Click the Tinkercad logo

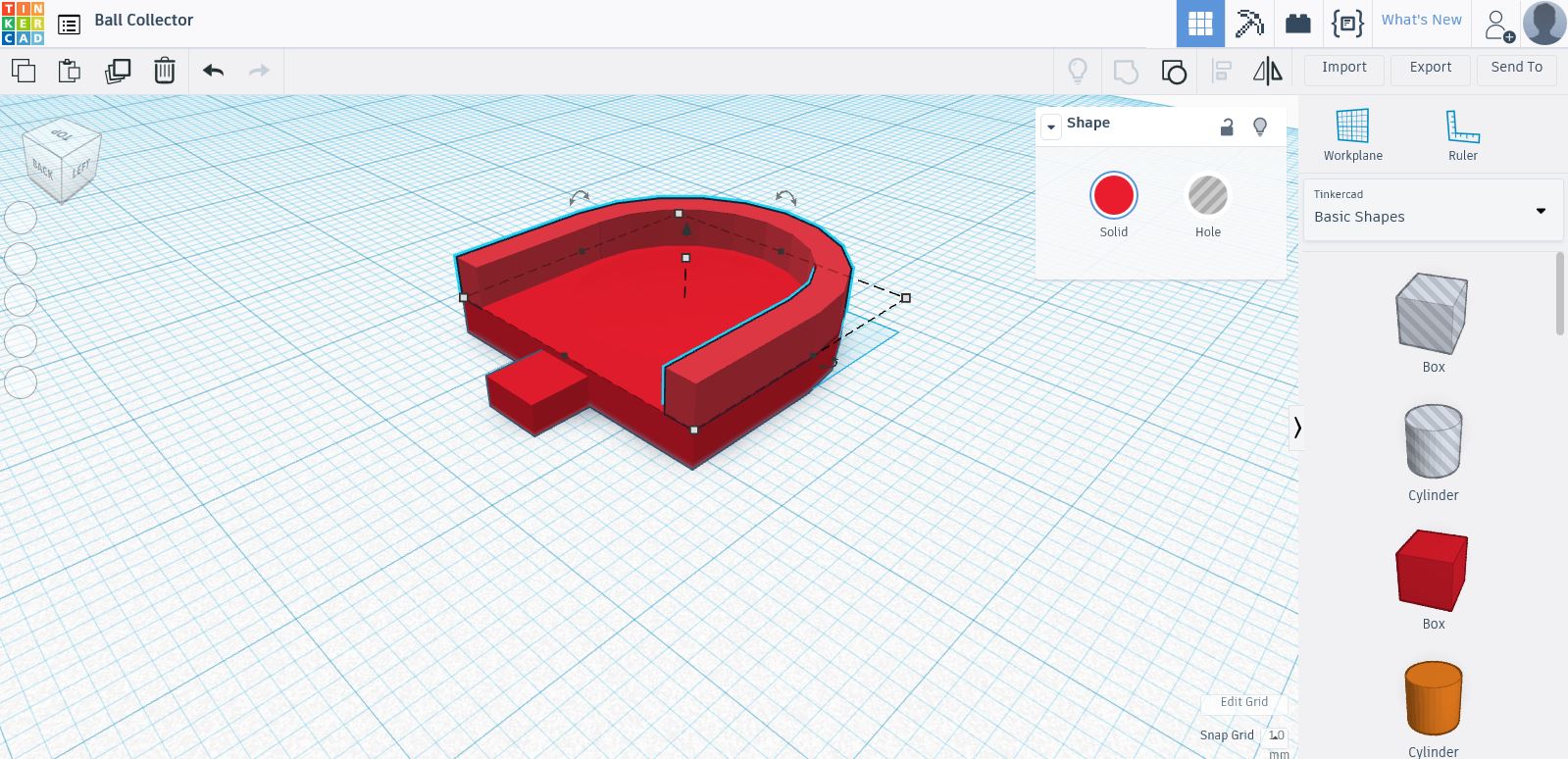click(x=23, y=24)
